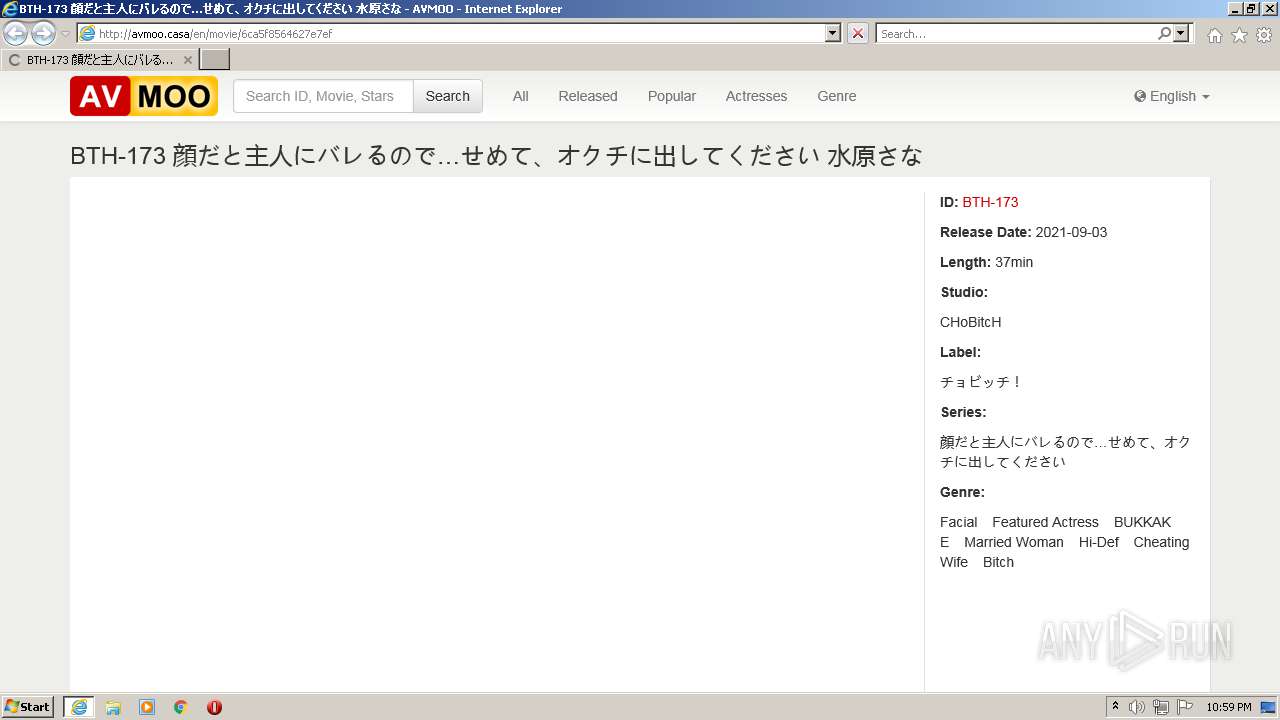
Task: Open the Windows Start button
Action: tap(28, 707)
